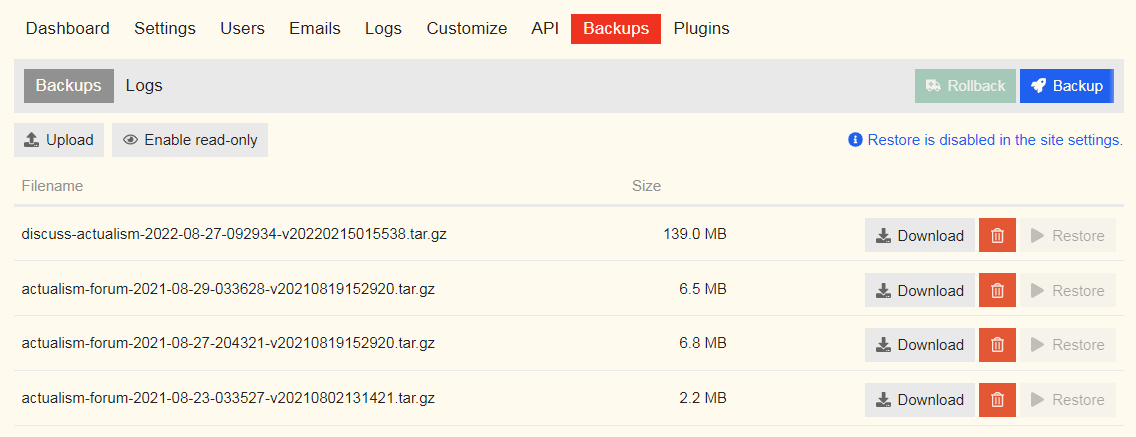The width and height of the screenshot is (1136, 437).
Task: Open the Users admin page
Action: (x=242, y=28)
